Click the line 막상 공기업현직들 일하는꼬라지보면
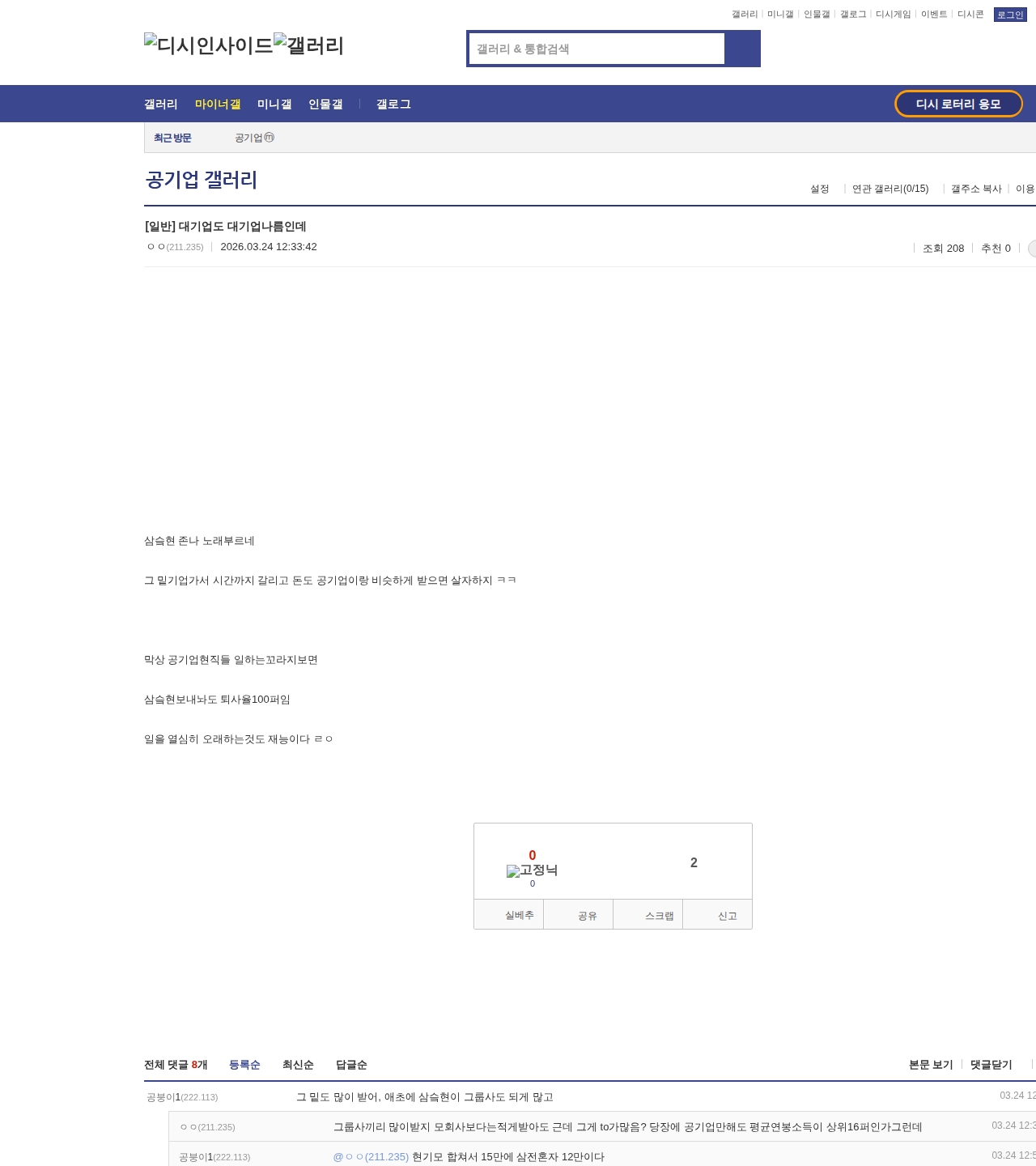This screenshot has height=1166, width=1036. click(x=231, y=660)
